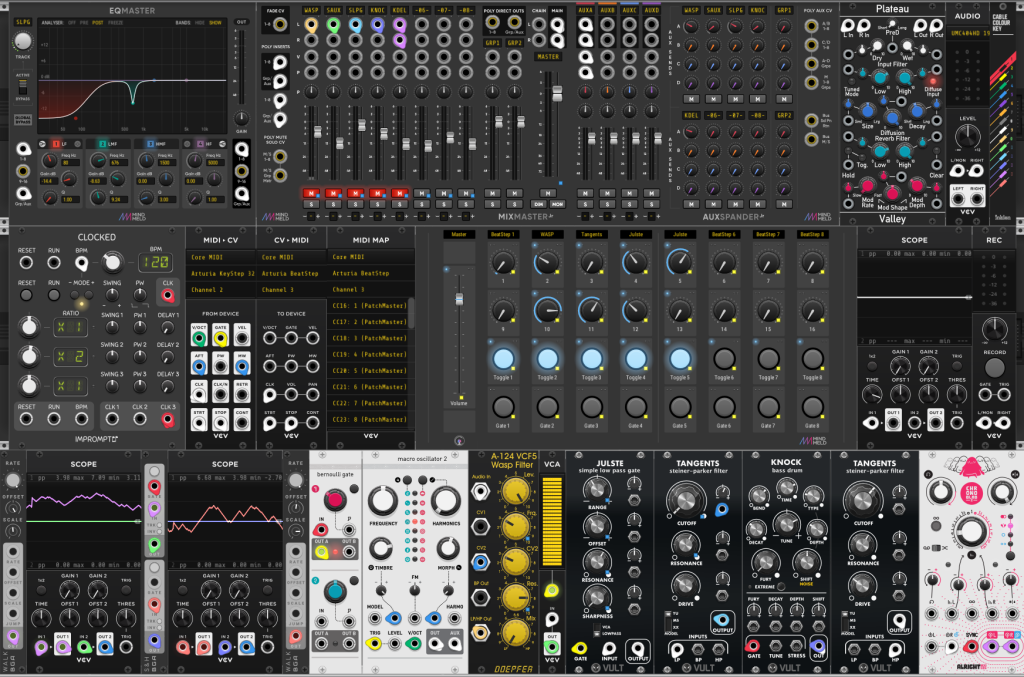Click the blue Size knob on Plateau

[x=867, y=111]
